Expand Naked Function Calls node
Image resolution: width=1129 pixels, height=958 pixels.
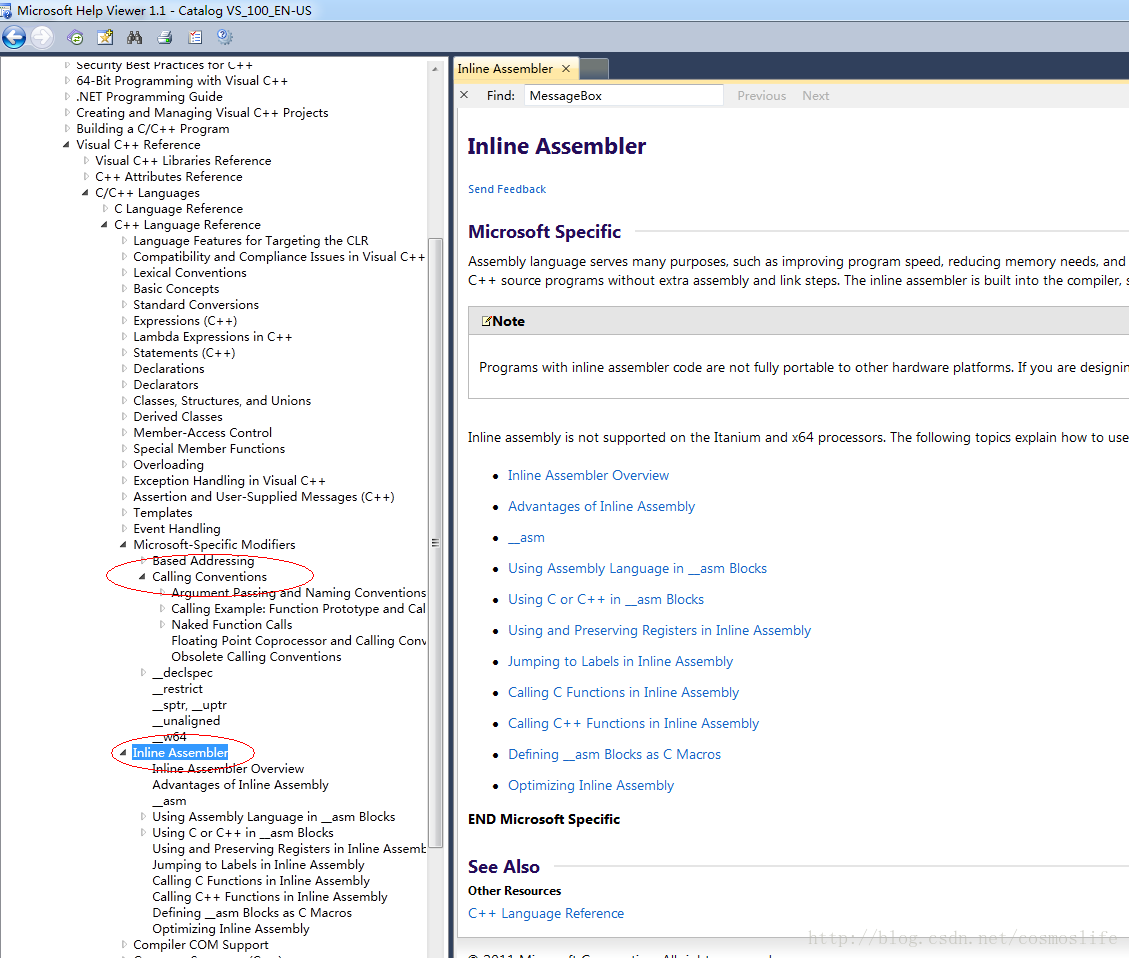coord(162,625)
